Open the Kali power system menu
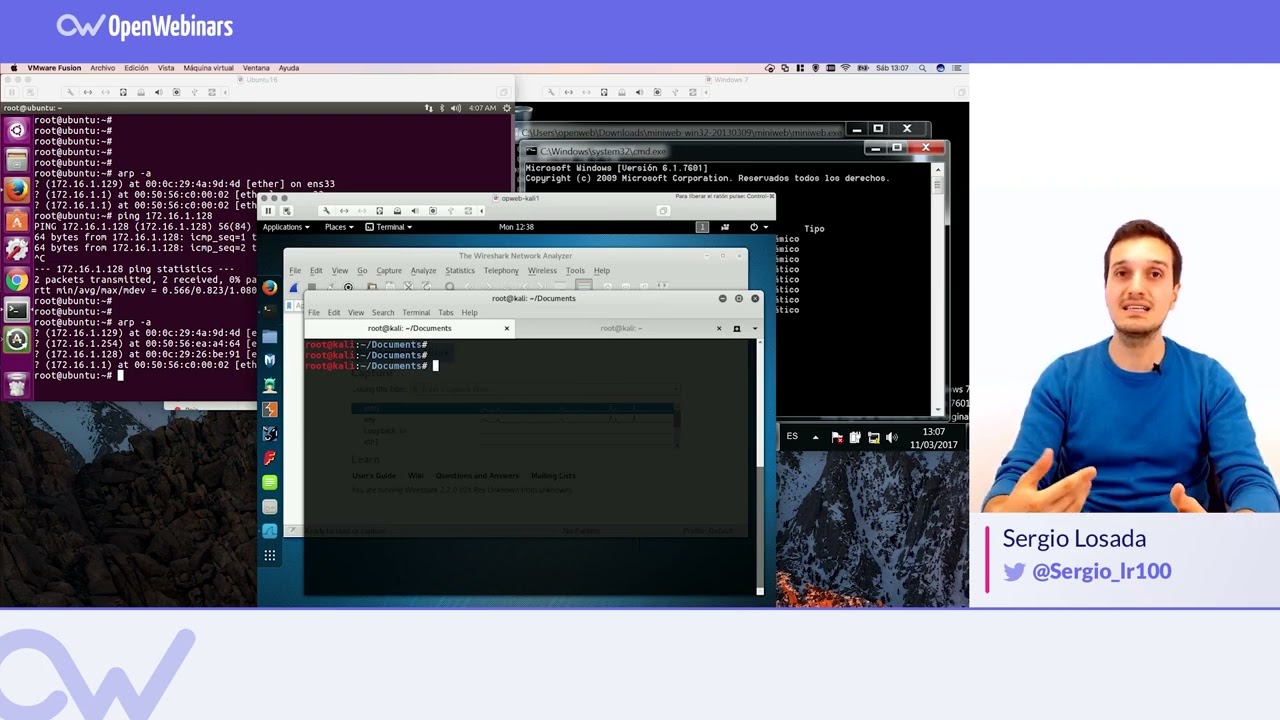Image resolution: width=1280 pixels, height=720 pixels. click(x=758, y=227)
